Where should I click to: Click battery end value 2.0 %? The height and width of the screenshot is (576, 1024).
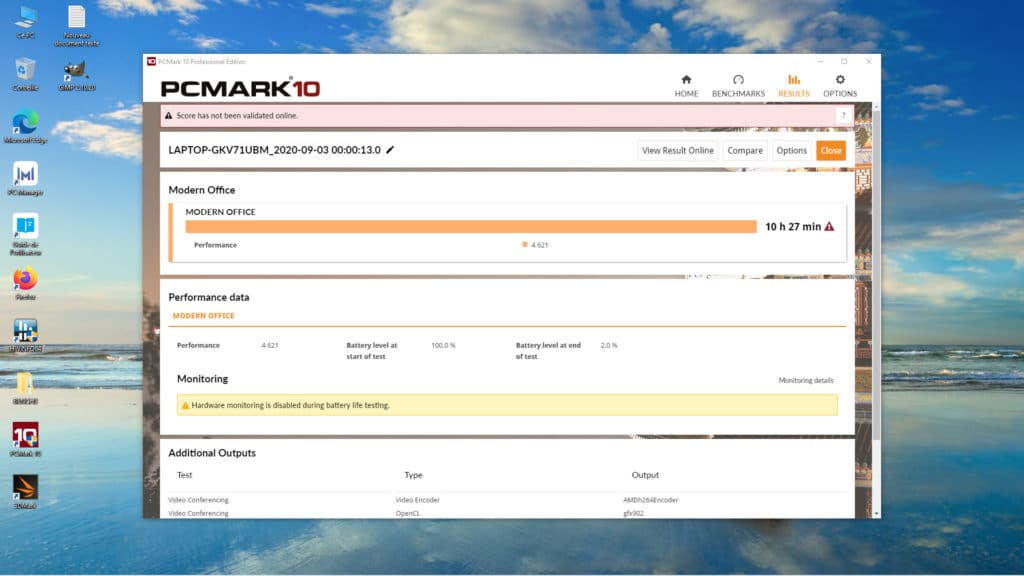[609, 345]
